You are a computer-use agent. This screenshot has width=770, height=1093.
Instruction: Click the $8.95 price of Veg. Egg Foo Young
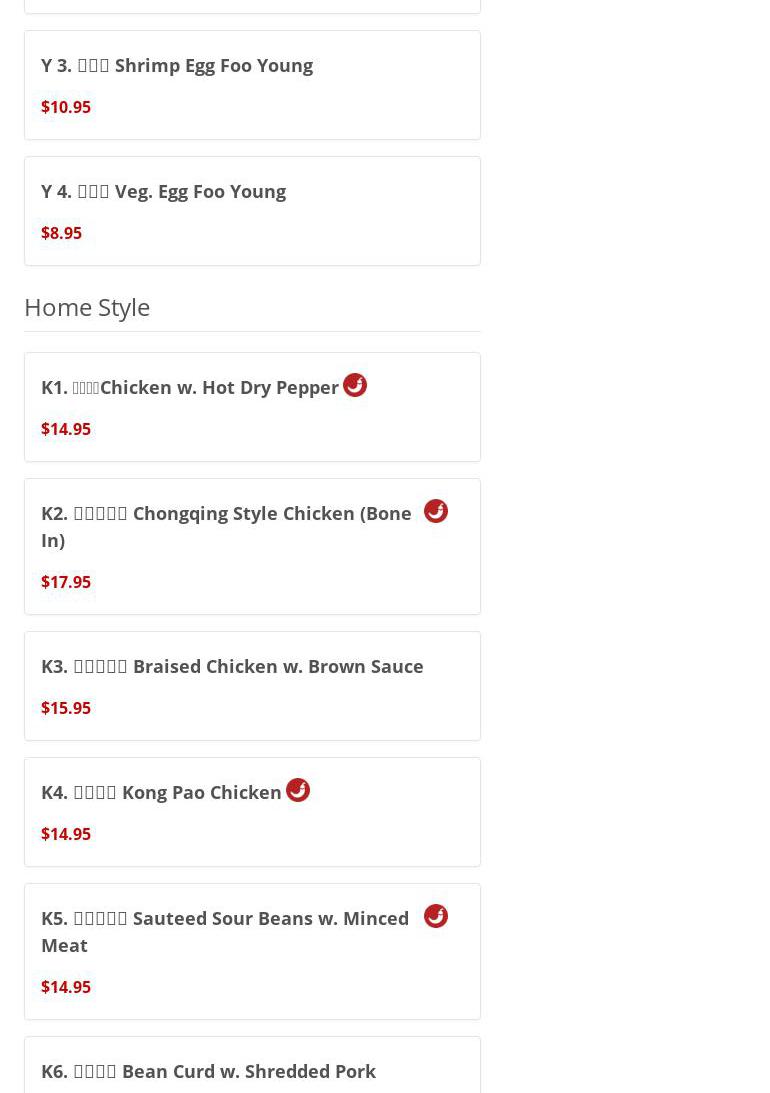[61, 233]
